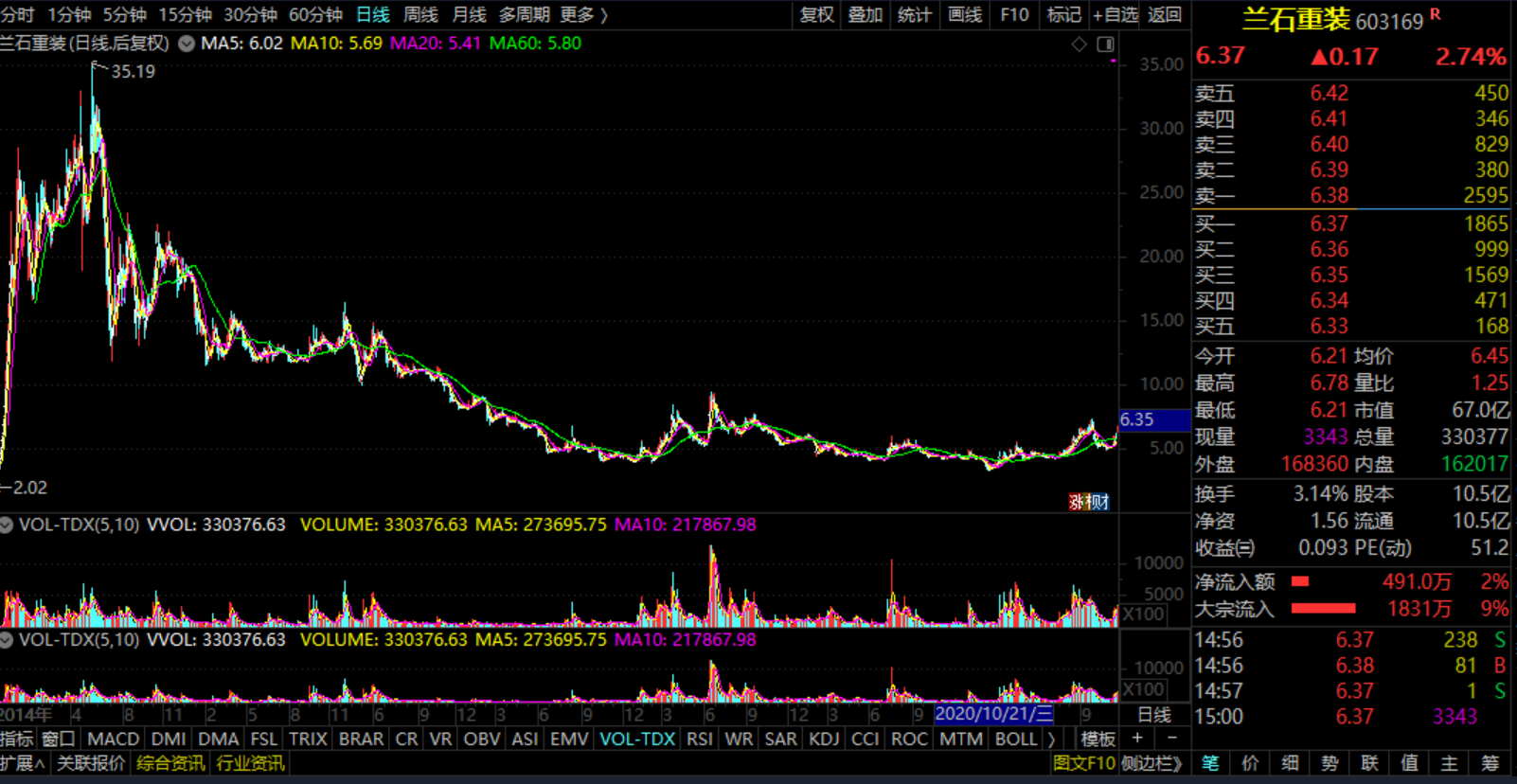
Task: Activate the 画线 drawing tool
Action: tap(965, 15)
